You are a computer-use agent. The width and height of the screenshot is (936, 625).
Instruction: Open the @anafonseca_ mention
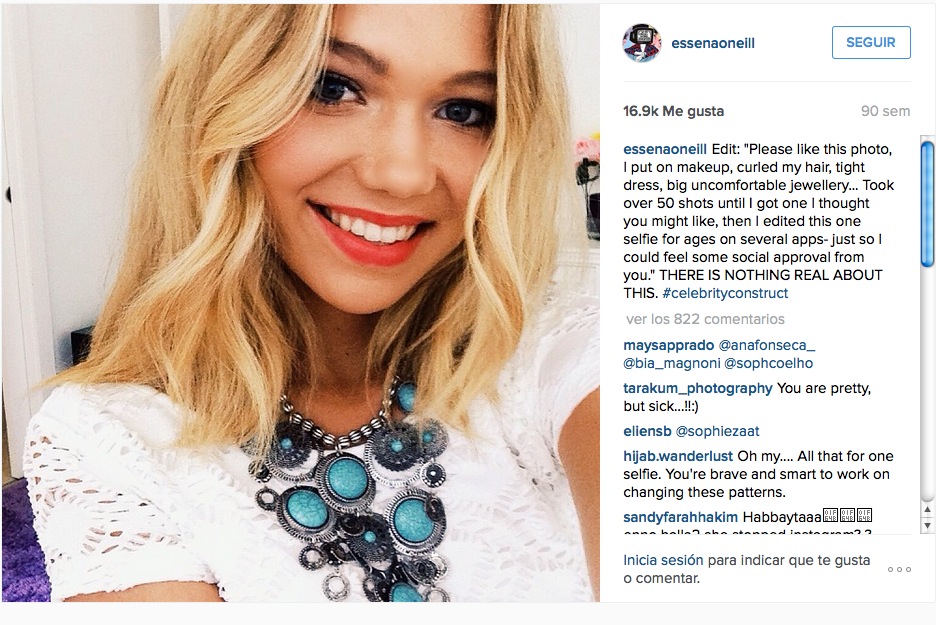[x=766, y=346]
